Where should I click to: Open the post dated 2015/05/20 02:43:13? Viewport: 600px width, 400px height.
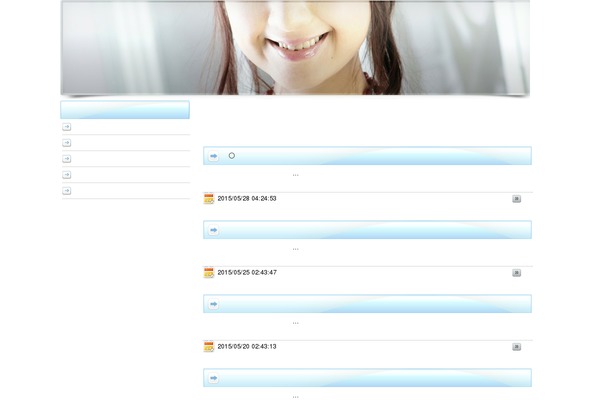coord(247,346)
